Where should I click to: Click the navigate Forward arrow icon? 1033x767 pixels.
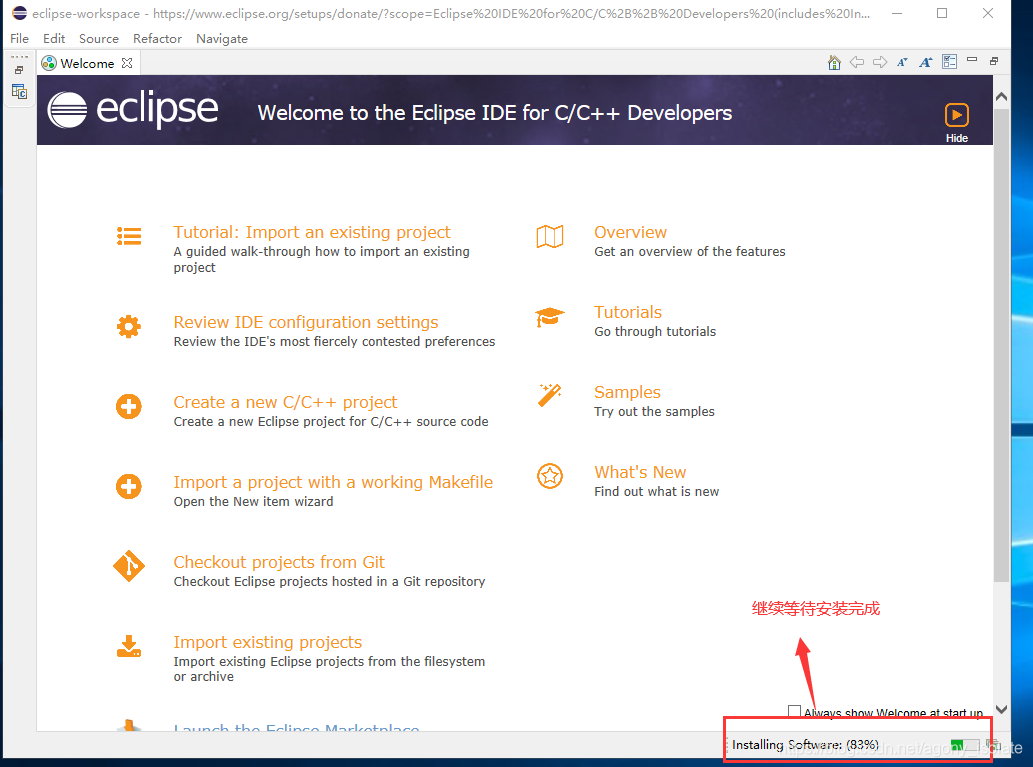879,63
